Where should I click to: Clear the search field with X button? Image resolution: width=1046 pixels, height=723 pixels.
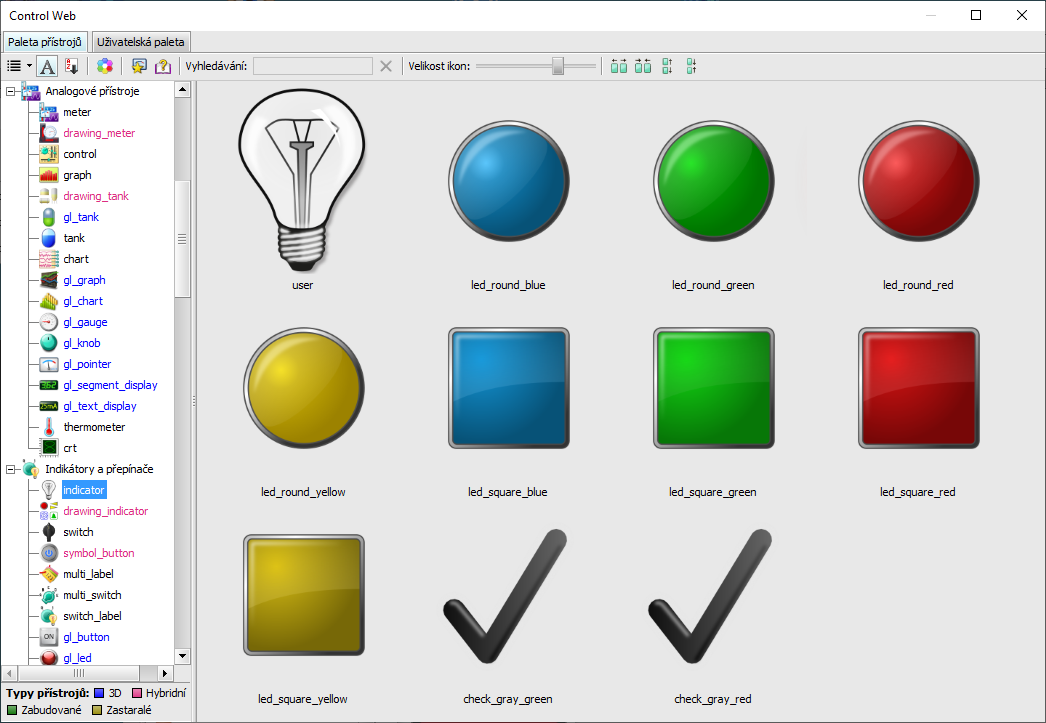point(386,66)
